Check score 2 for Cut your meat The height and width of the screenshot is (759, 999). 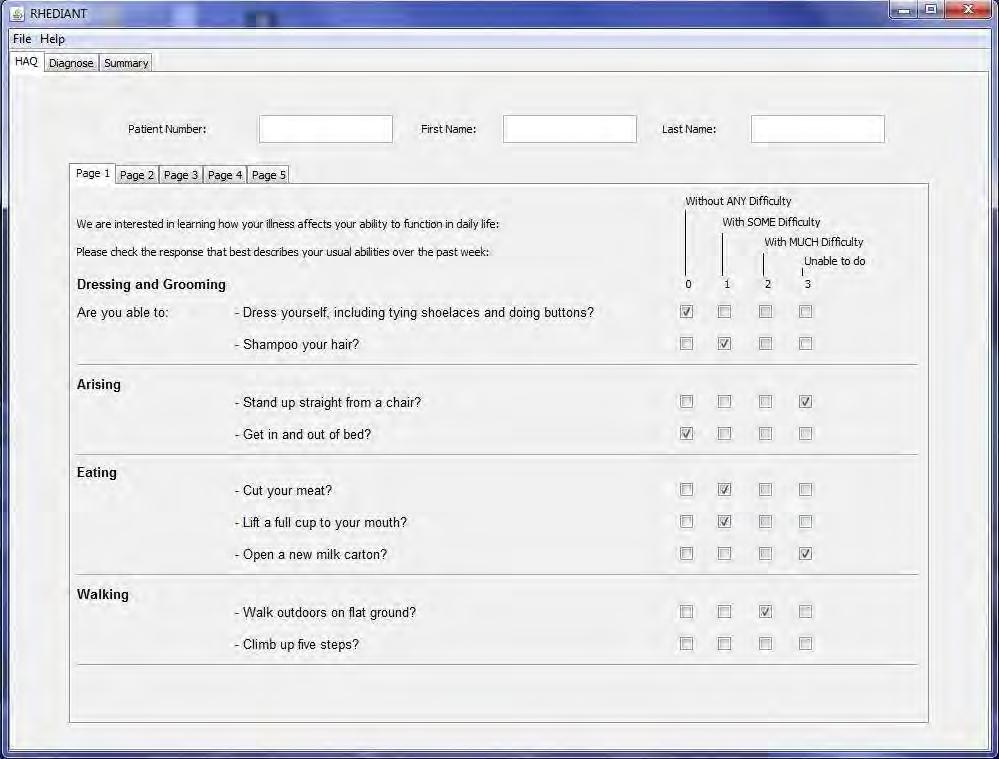(x=765, y=489)
